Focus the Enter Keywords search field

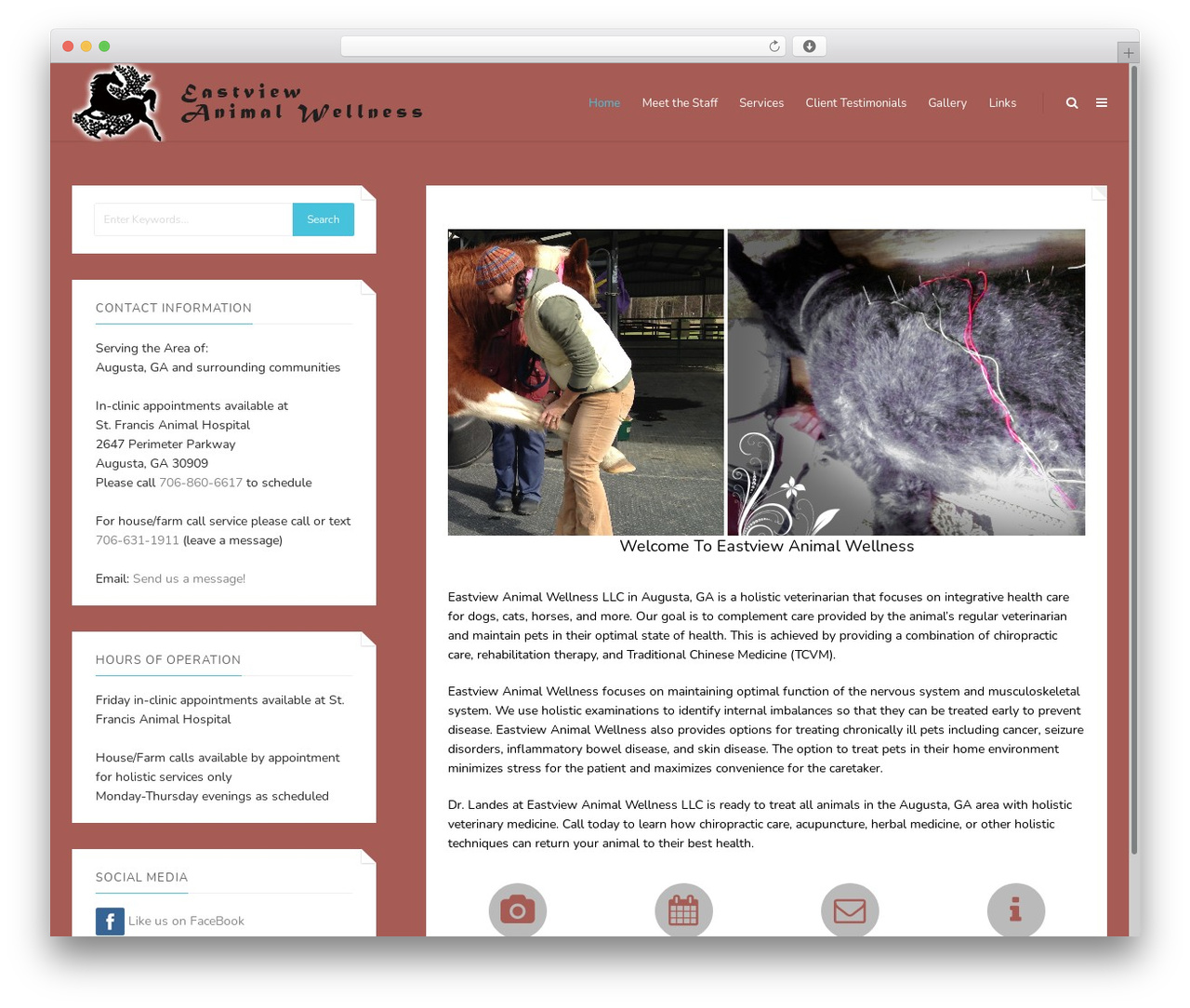pos(193,219)
